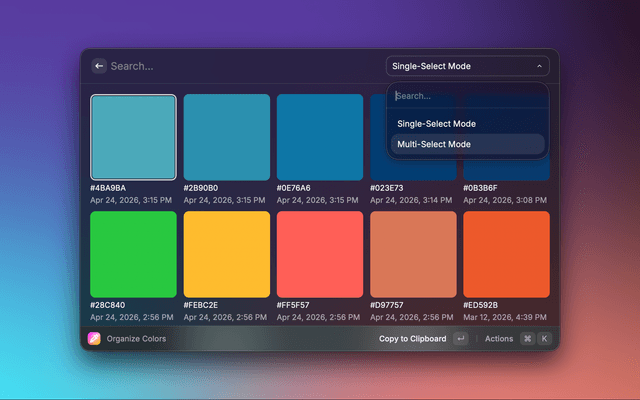Click the K key icon
The height and width of the screenshot is (400, 640).
point(544,339)
